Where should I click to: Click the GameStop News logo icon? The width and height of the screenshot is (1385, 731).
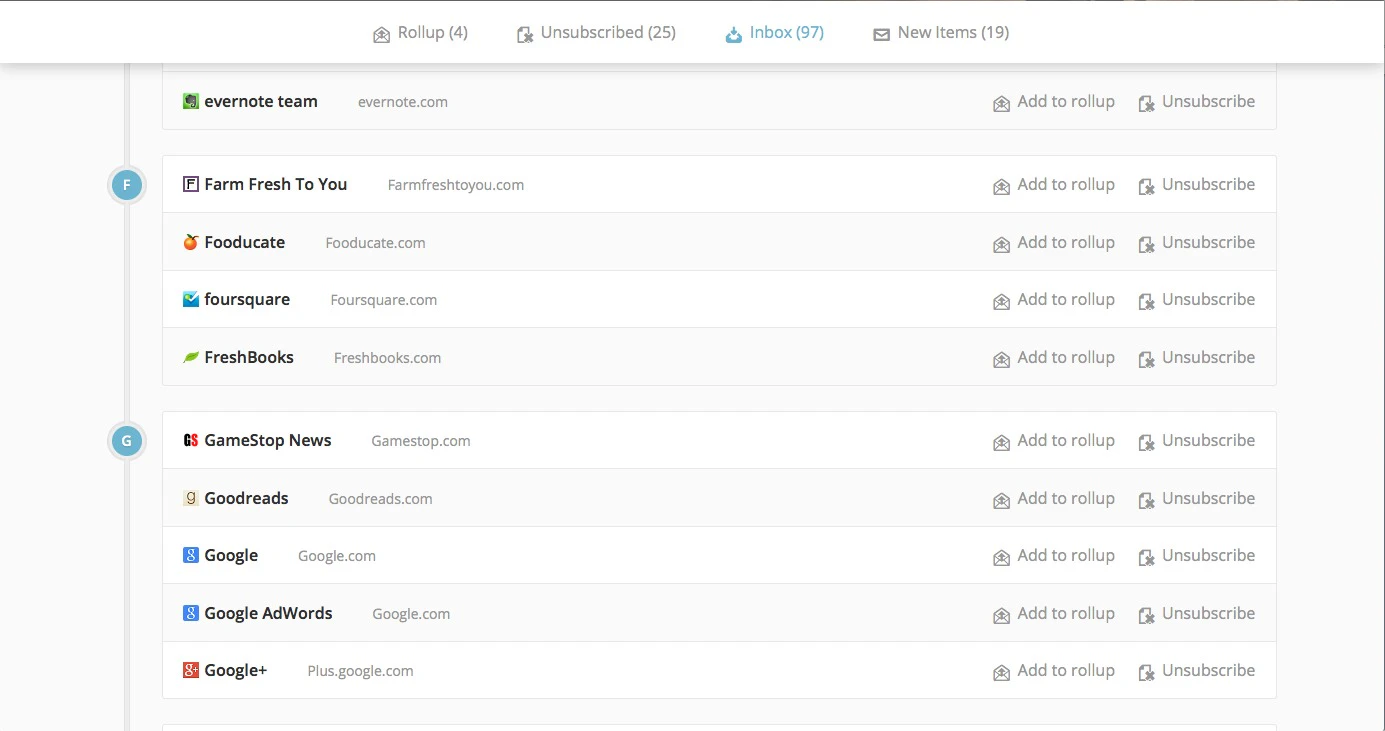point(190,439)
